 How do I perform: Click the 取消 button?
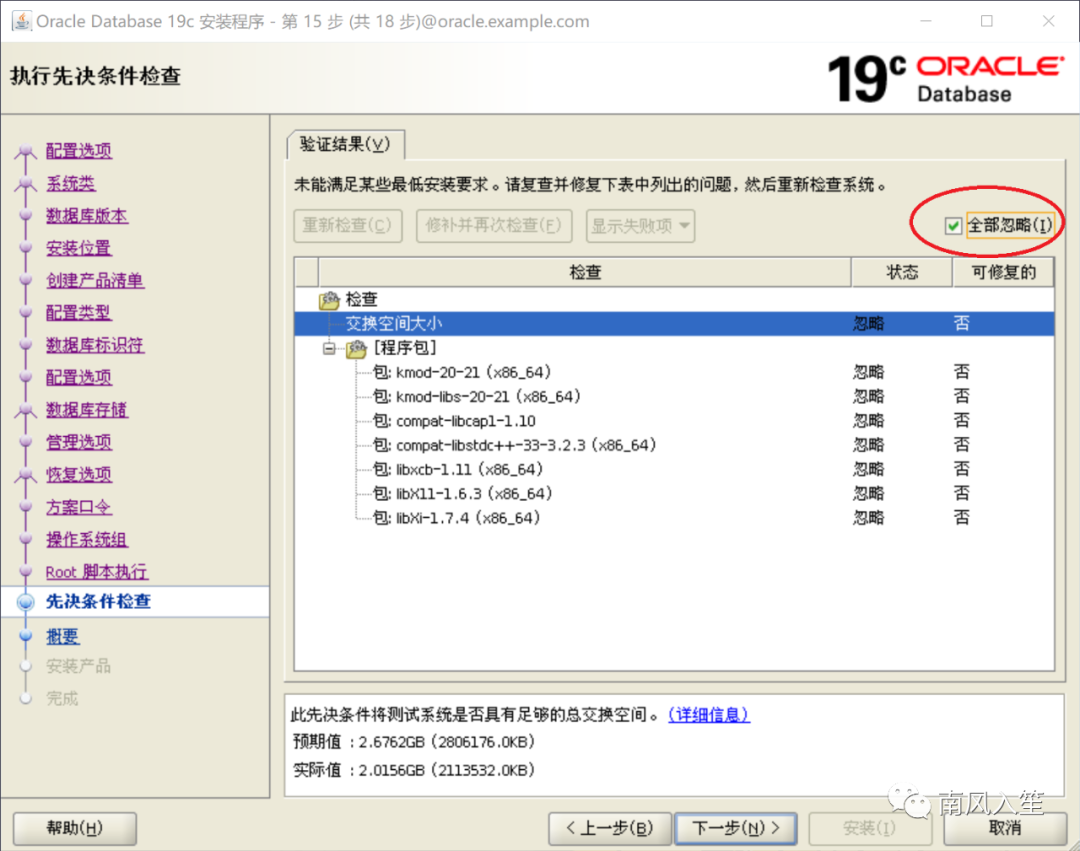[1005, 828]
